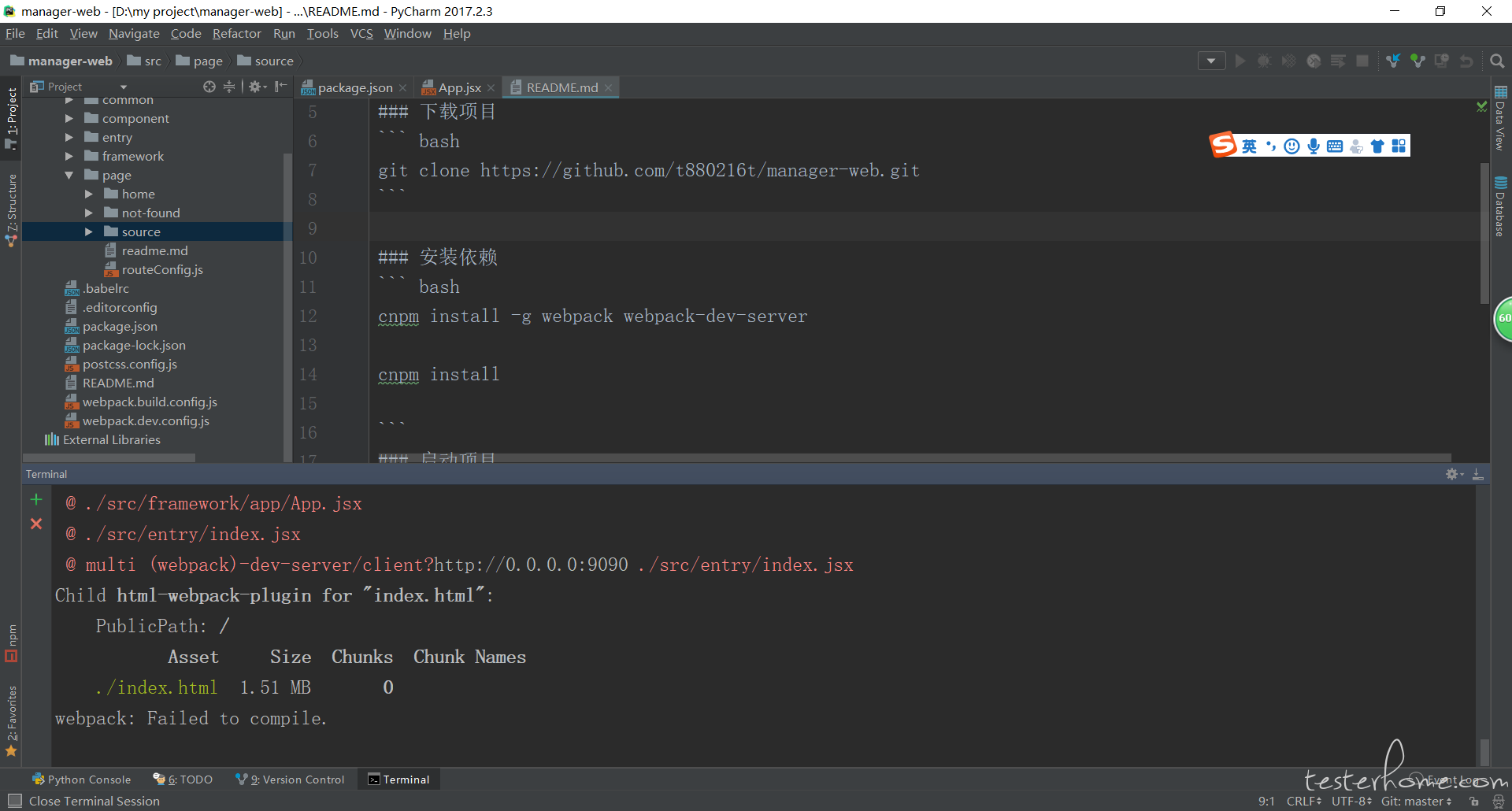Click the Project tree horizontal scrollbar

click(109, 457)
